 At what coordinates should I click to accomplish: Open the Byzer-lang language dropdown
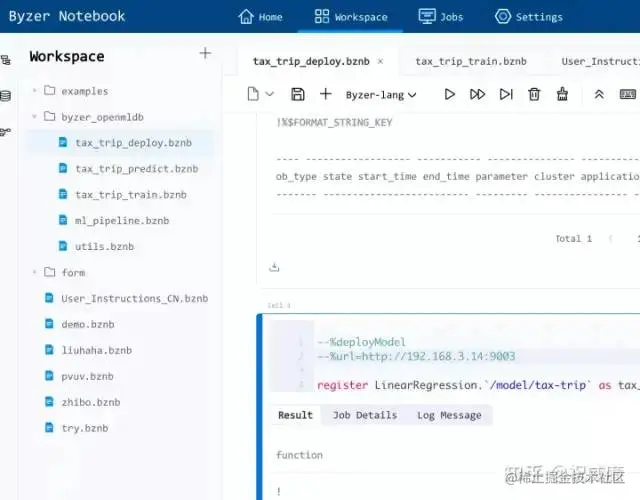[381, 95]
